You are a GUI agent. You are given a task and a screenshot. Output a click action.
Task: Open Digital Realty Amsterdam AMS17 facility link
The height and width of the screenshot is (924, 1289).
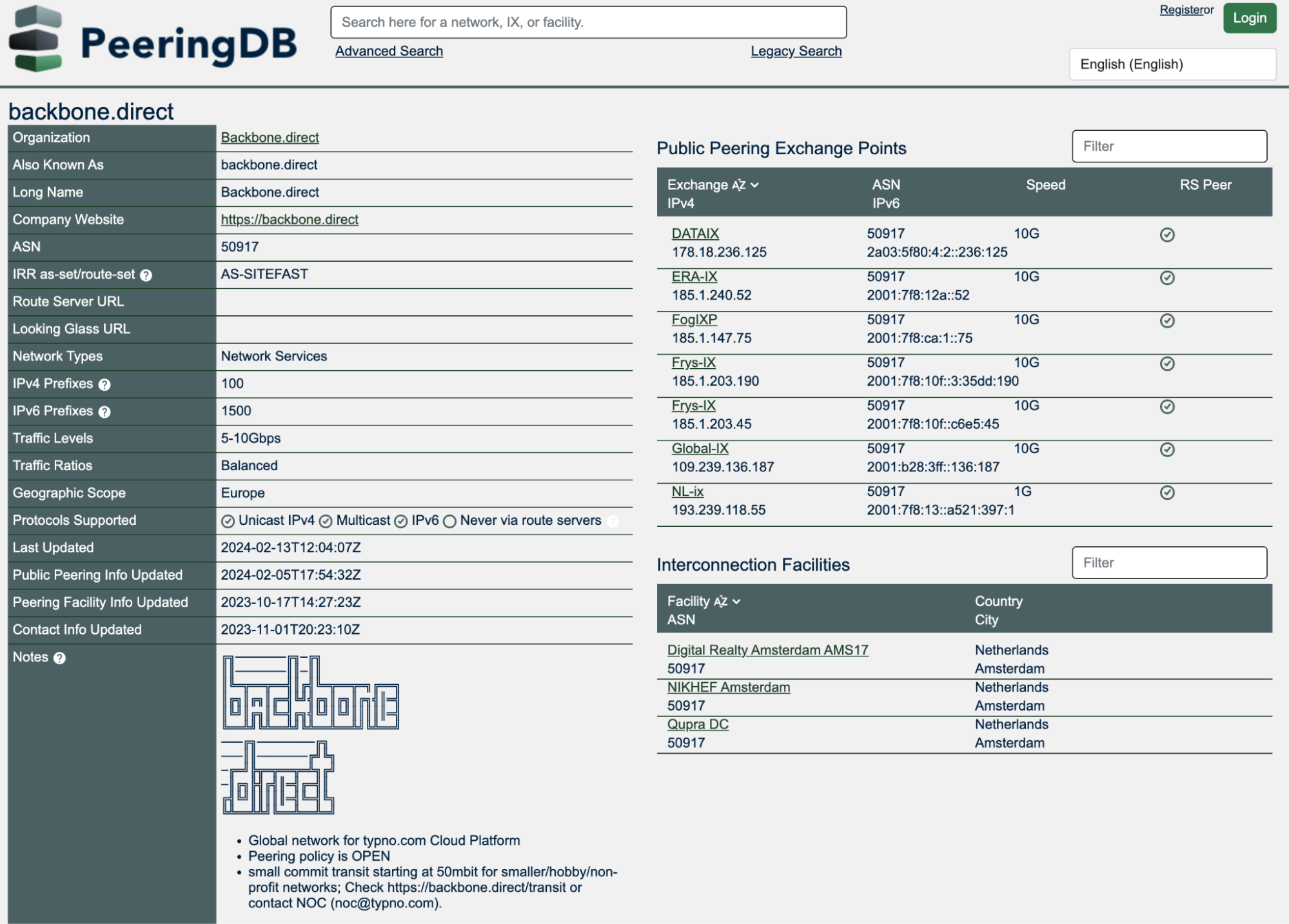tap(767, 650)
